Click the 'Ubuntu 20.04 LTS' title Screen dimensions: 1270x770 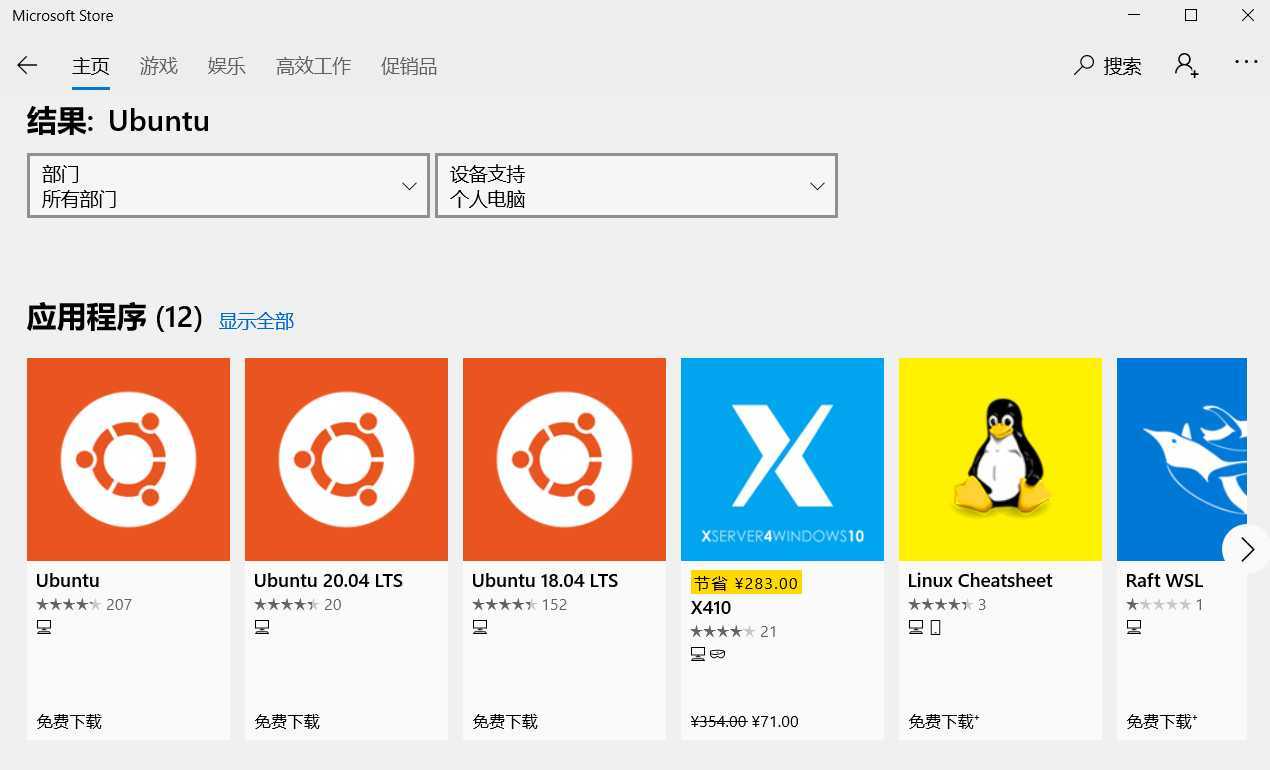[328, 580]
